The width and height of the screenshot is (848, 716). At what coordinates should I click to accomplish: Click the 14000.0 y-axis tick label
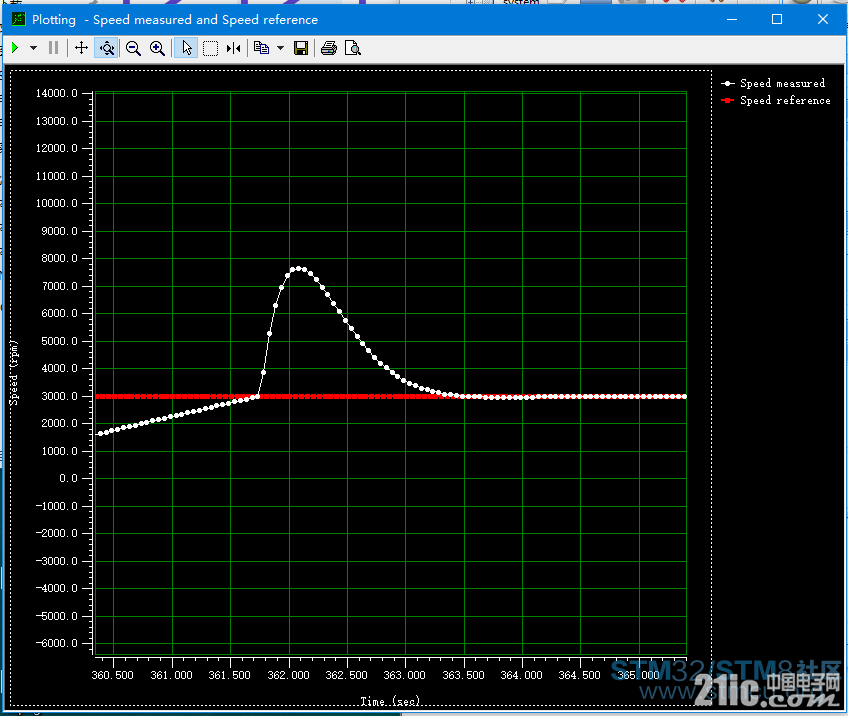coord(57,93)
